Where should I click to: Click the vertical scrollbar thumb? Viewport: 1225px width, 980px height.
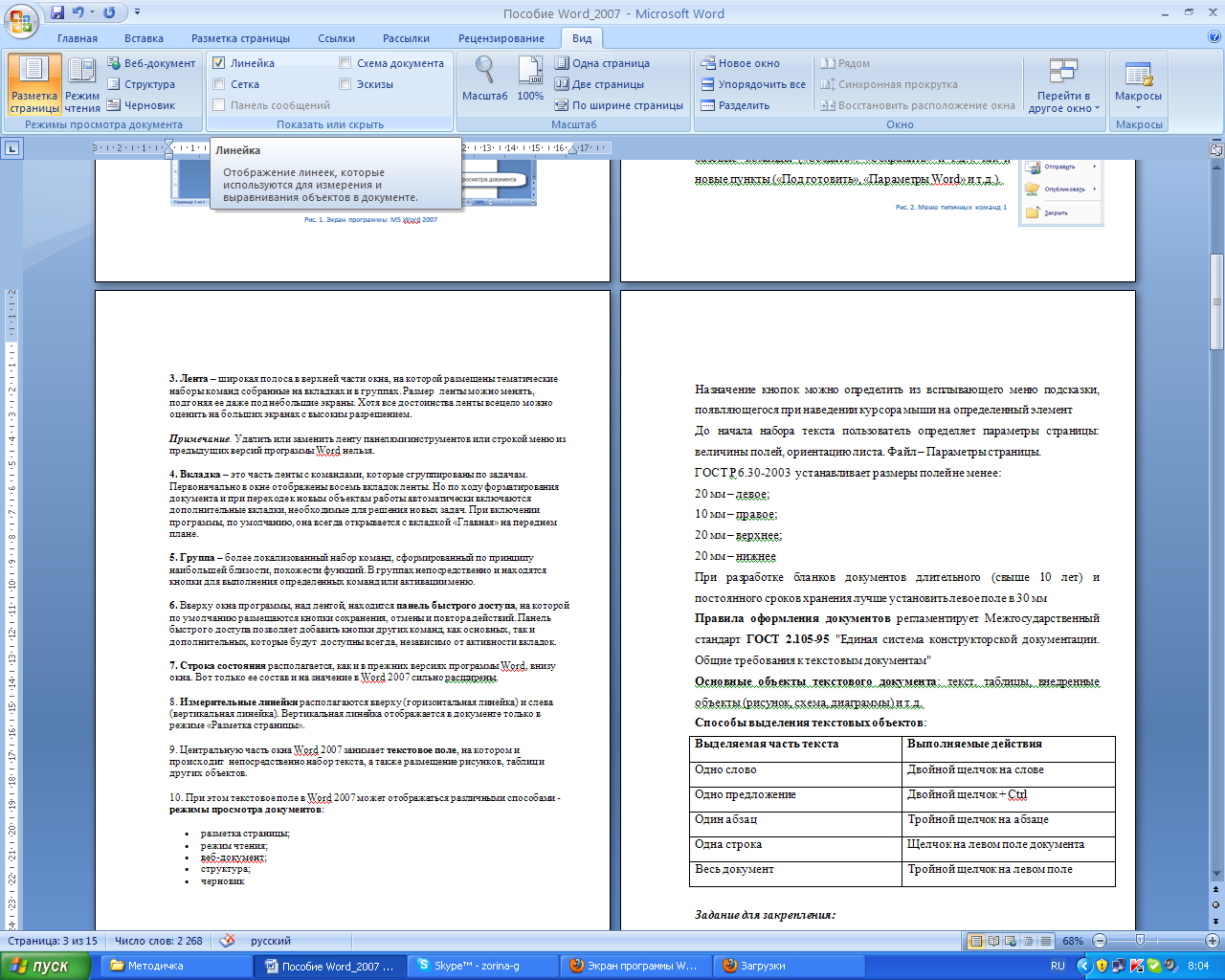tap(1216, 301)
